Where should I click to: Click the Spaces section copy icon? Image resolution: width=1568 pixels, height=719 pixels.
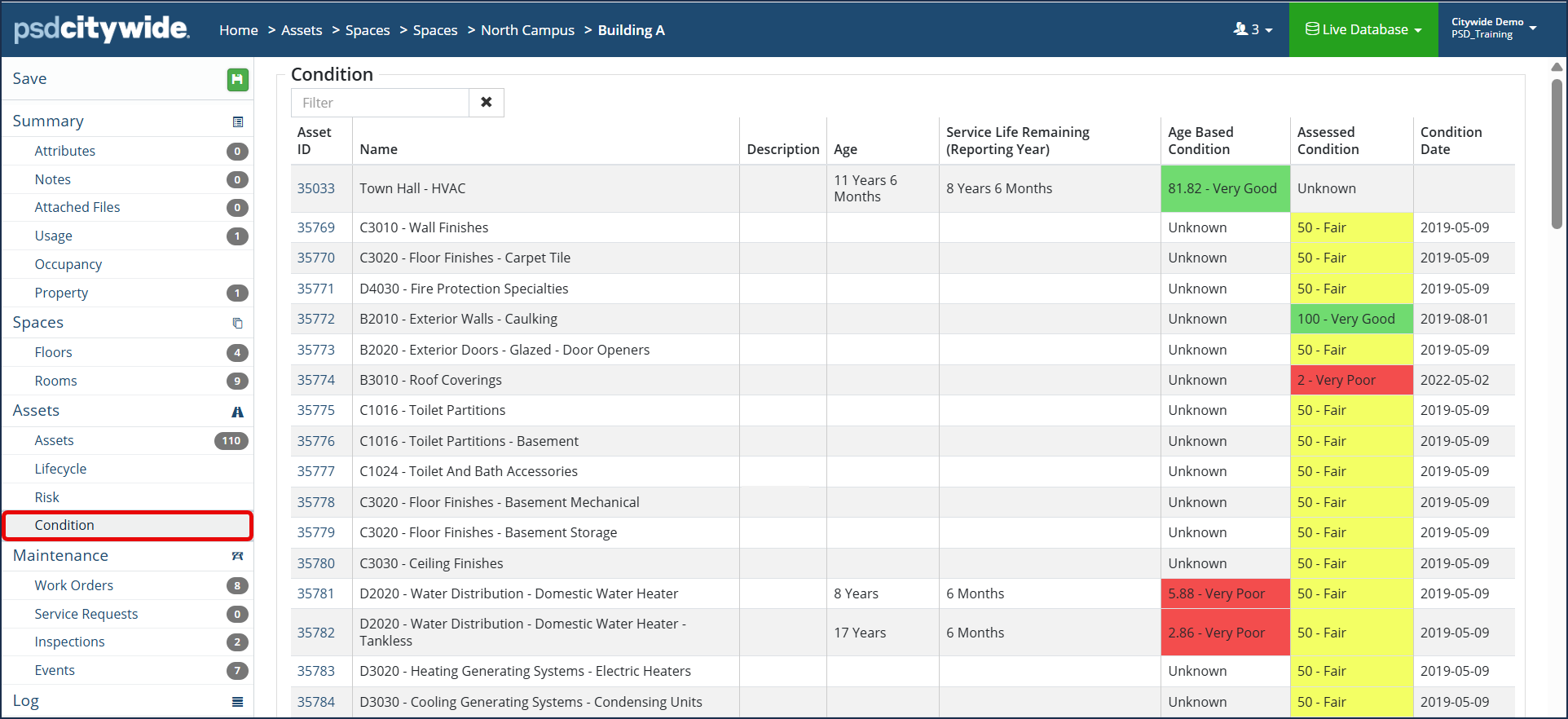click(238, 323)
